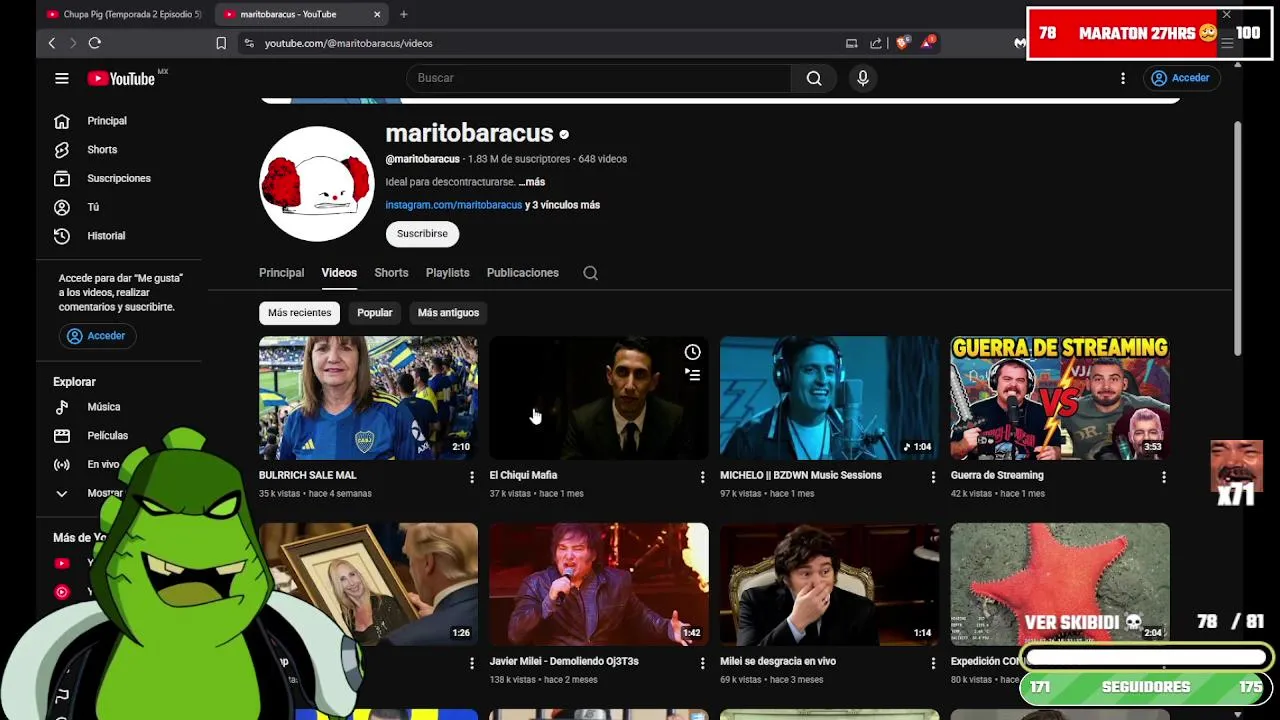Click the youtube.com address bar URL
Image resolution: width=1280 pixels, height=720 pixels.
(x=349, y=43)
